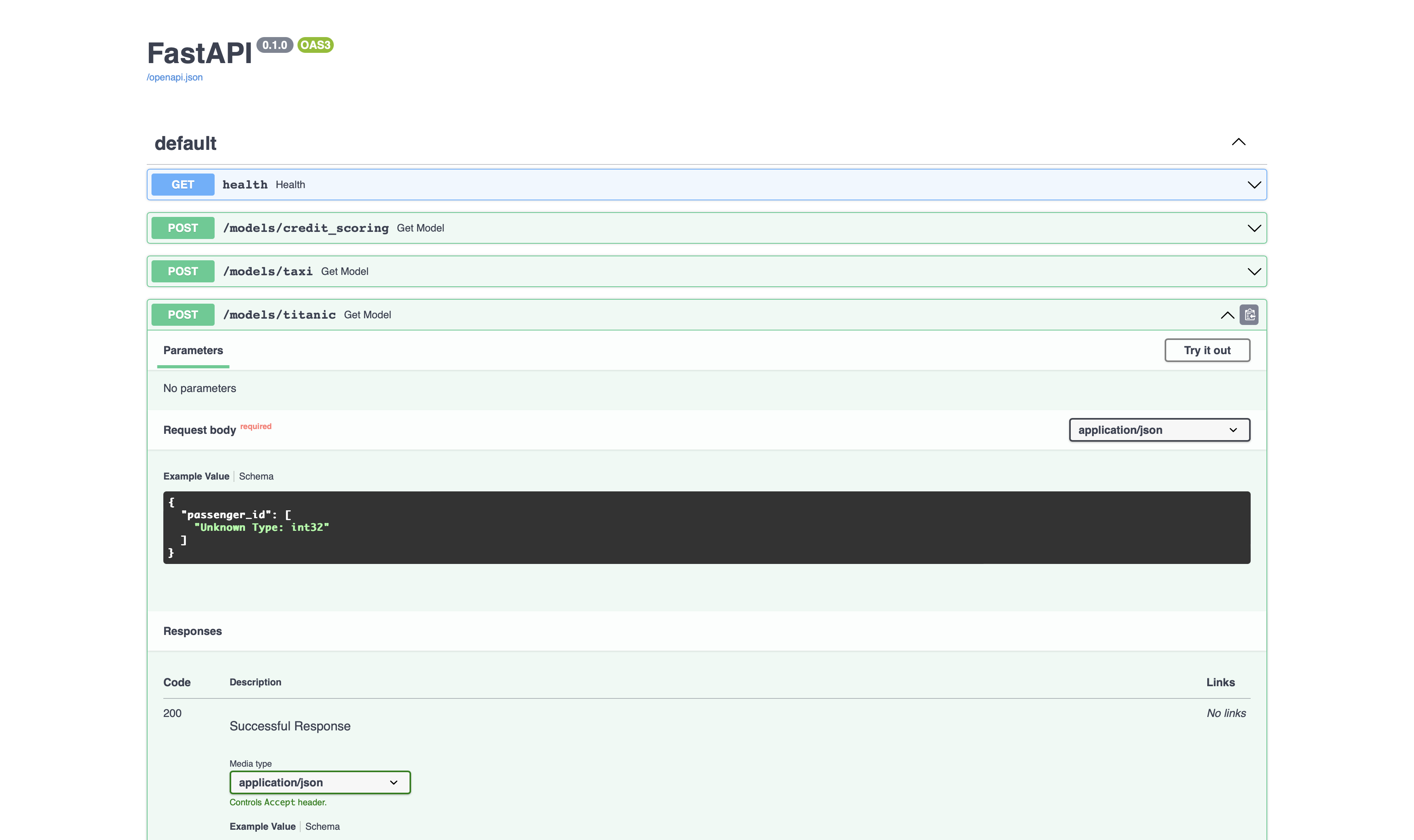
Task: Click the Responses section heading
Action: point(193,631)
